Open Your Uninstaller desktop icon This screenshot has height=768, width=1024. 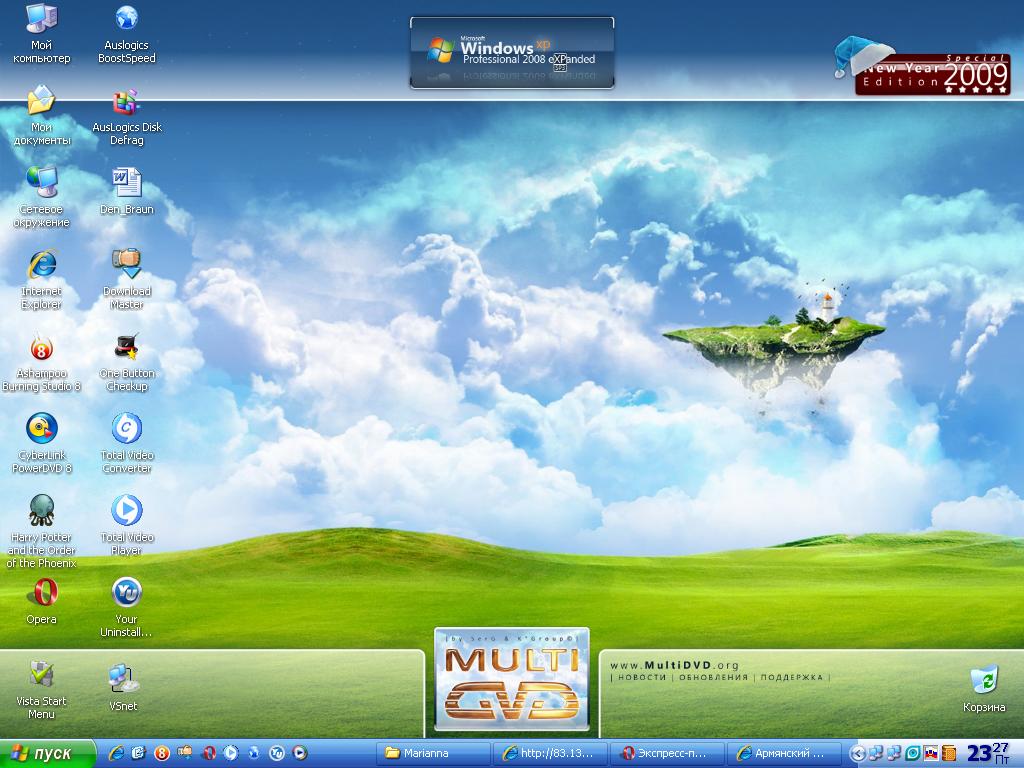(127, 593)
